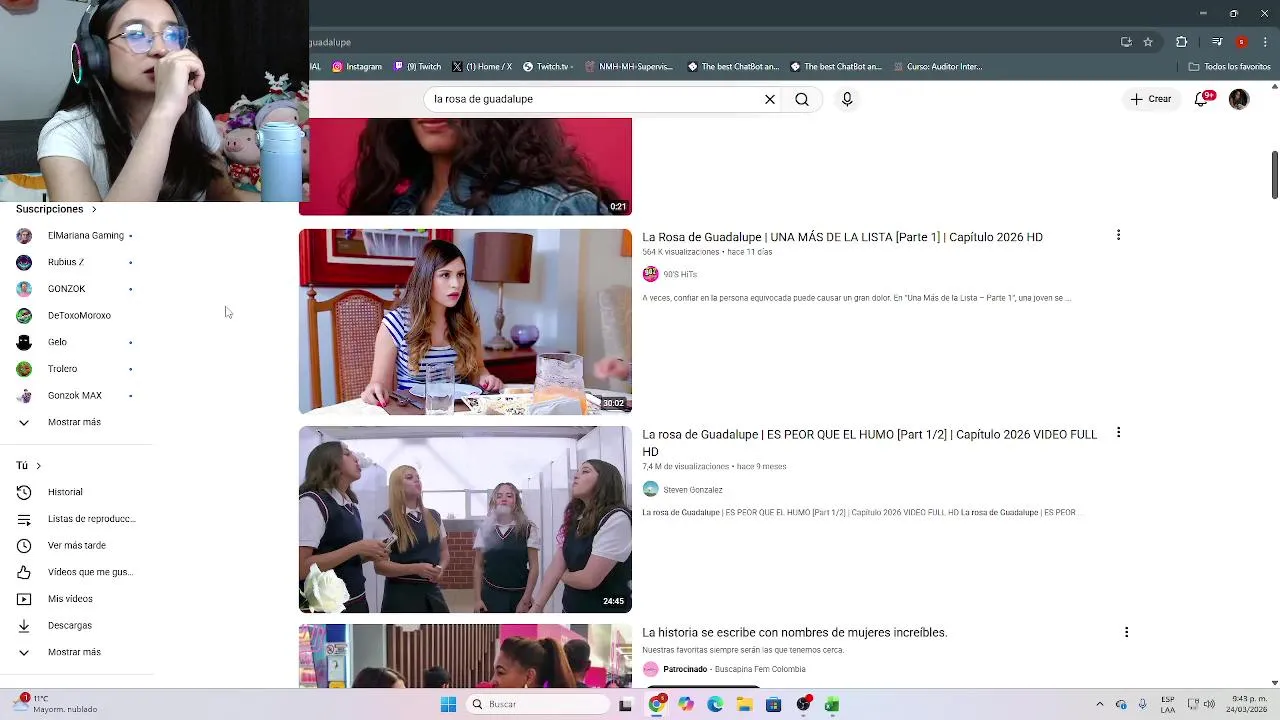Clear the search box with the X
The height and width of the screenshot is (720, 1280).
click(770, 99)
